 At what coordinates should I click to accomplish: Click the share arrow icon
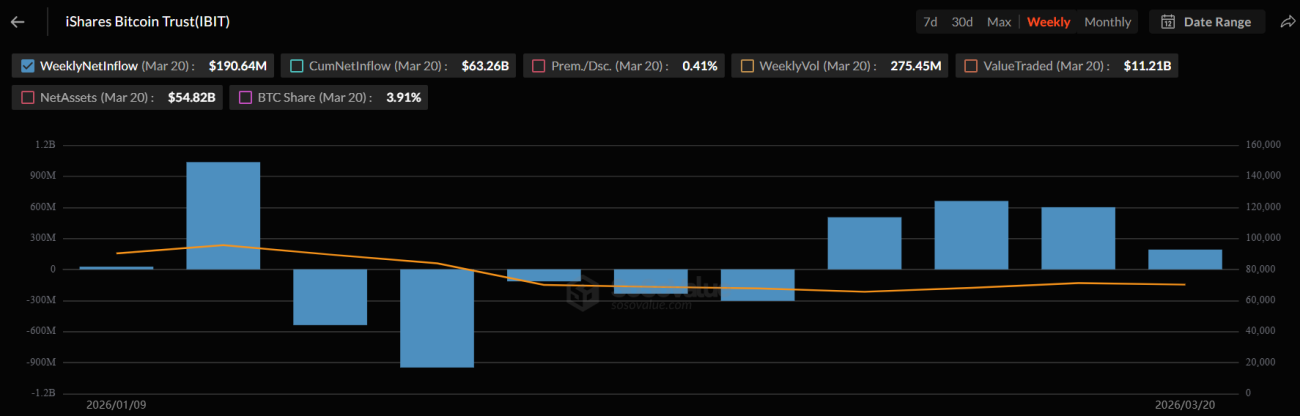coord(1287,22)
